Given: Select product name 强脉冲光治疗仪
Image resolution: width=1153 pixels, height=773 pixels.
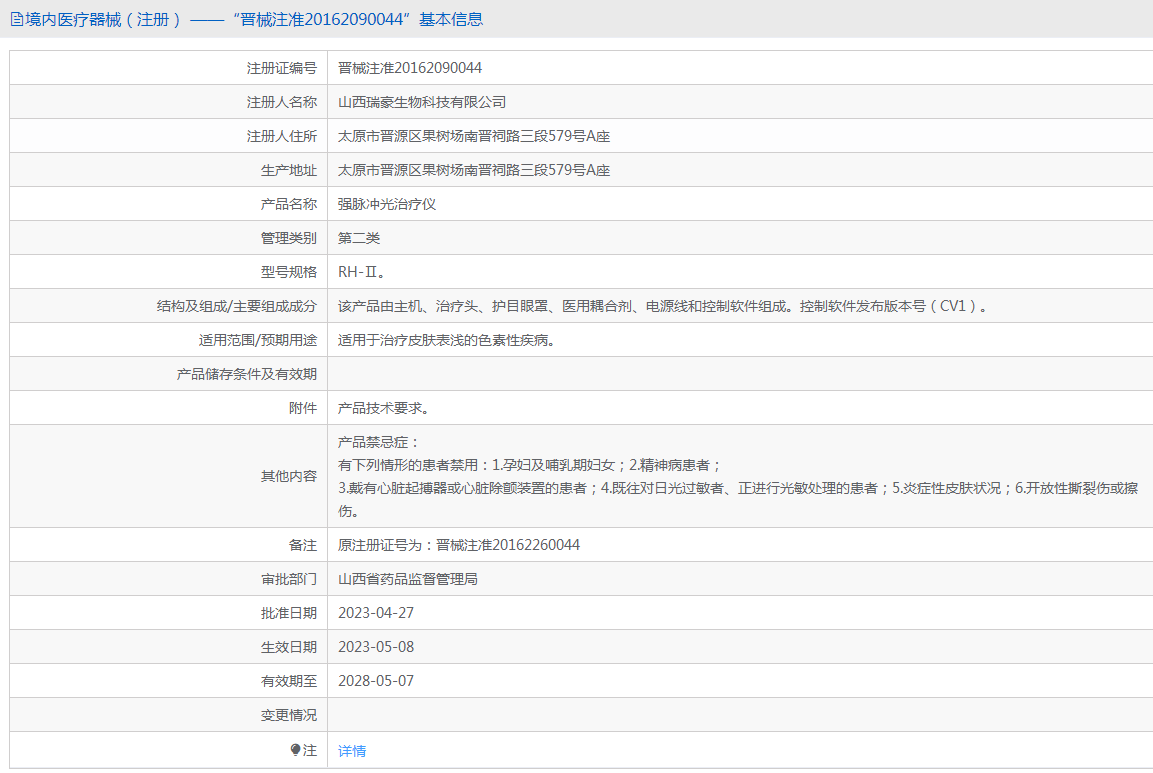Looking at the screenshot, I should 387,204.
